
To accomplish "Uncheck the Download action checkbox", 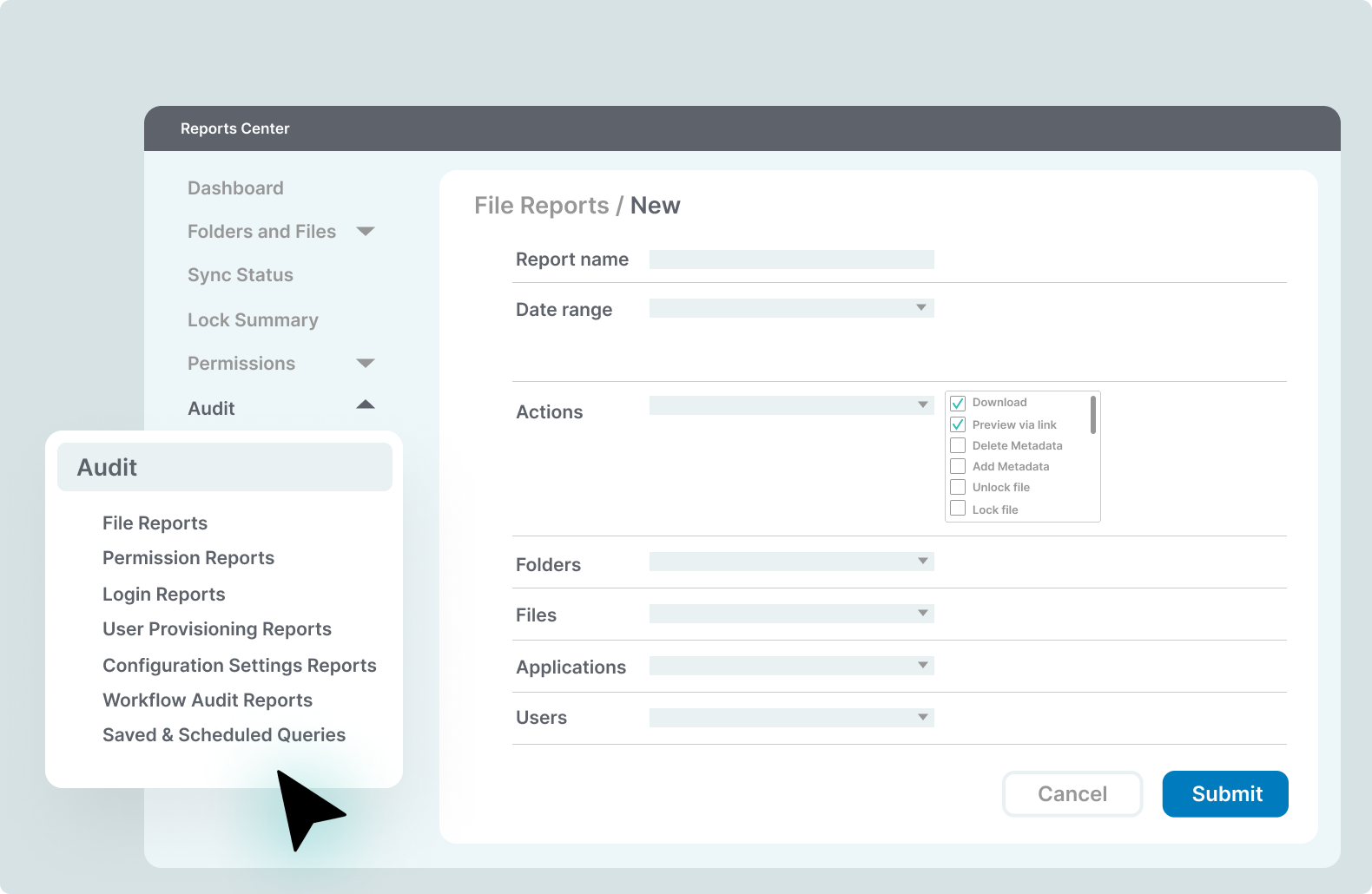I will tap(958, 404).
